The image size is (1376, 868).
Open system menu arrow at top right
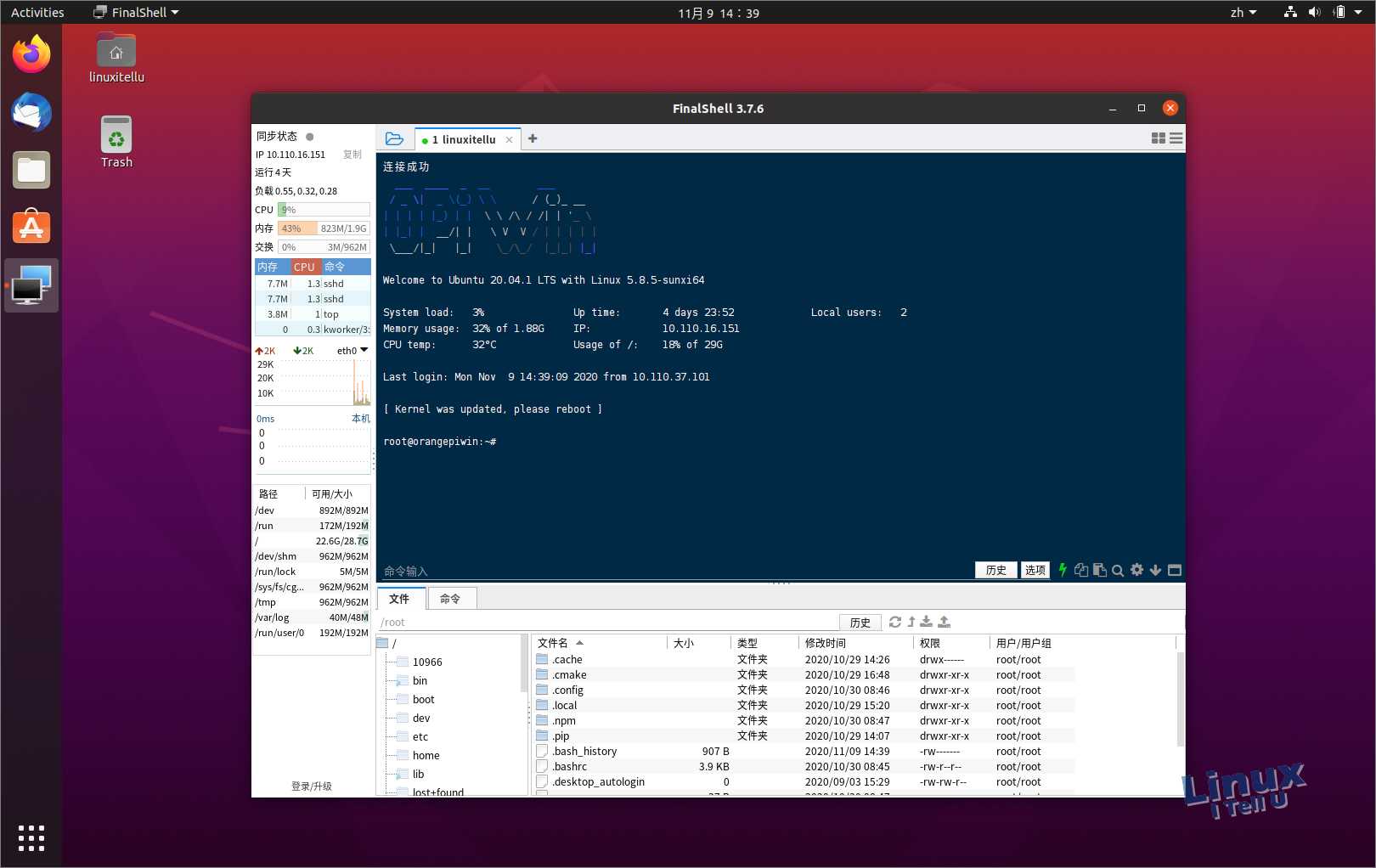1358,12
